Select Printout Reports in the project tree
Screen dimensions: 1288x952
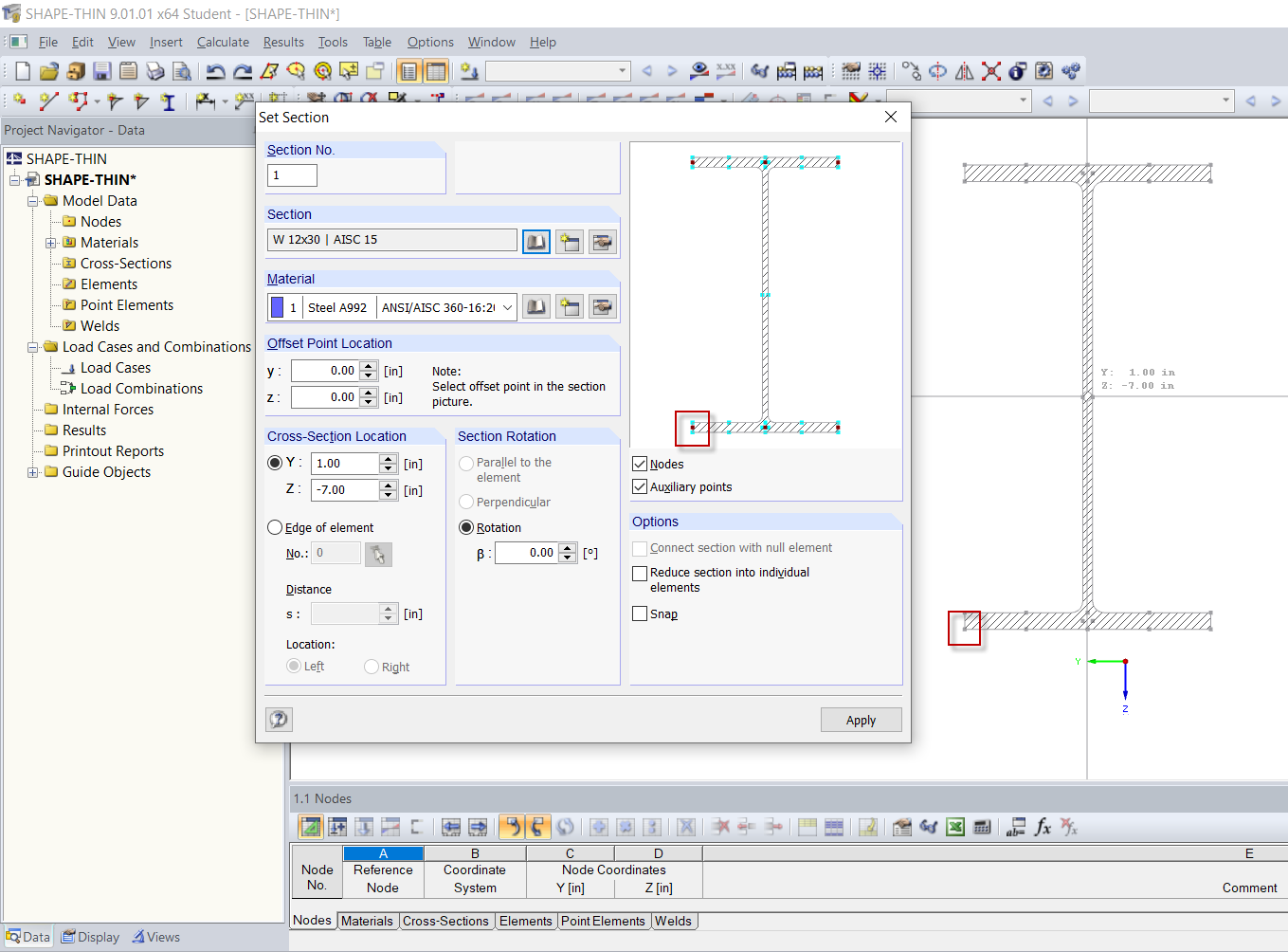113,451
